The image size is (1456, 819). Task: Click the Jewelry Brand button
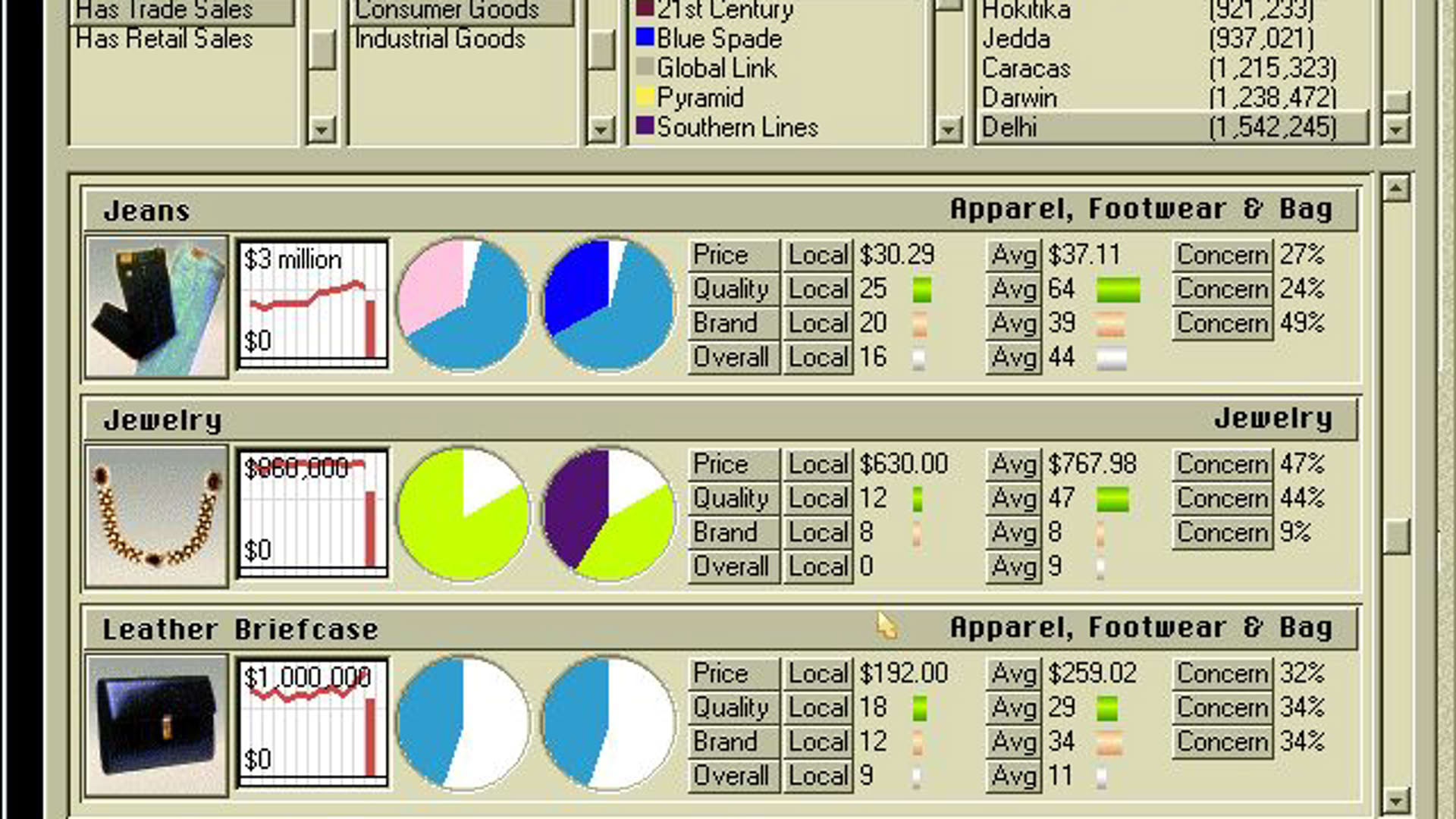733,533
